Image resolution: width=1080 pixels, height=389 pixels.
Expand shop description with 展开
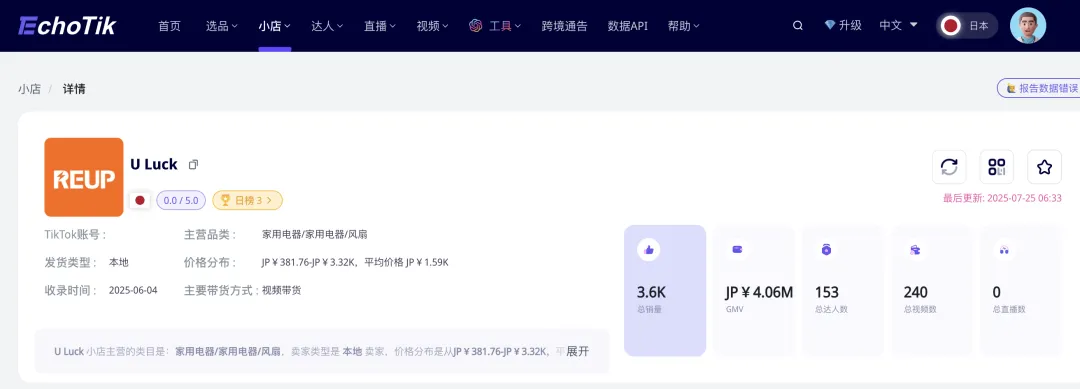pyautogui.click(x=577, y=351)
